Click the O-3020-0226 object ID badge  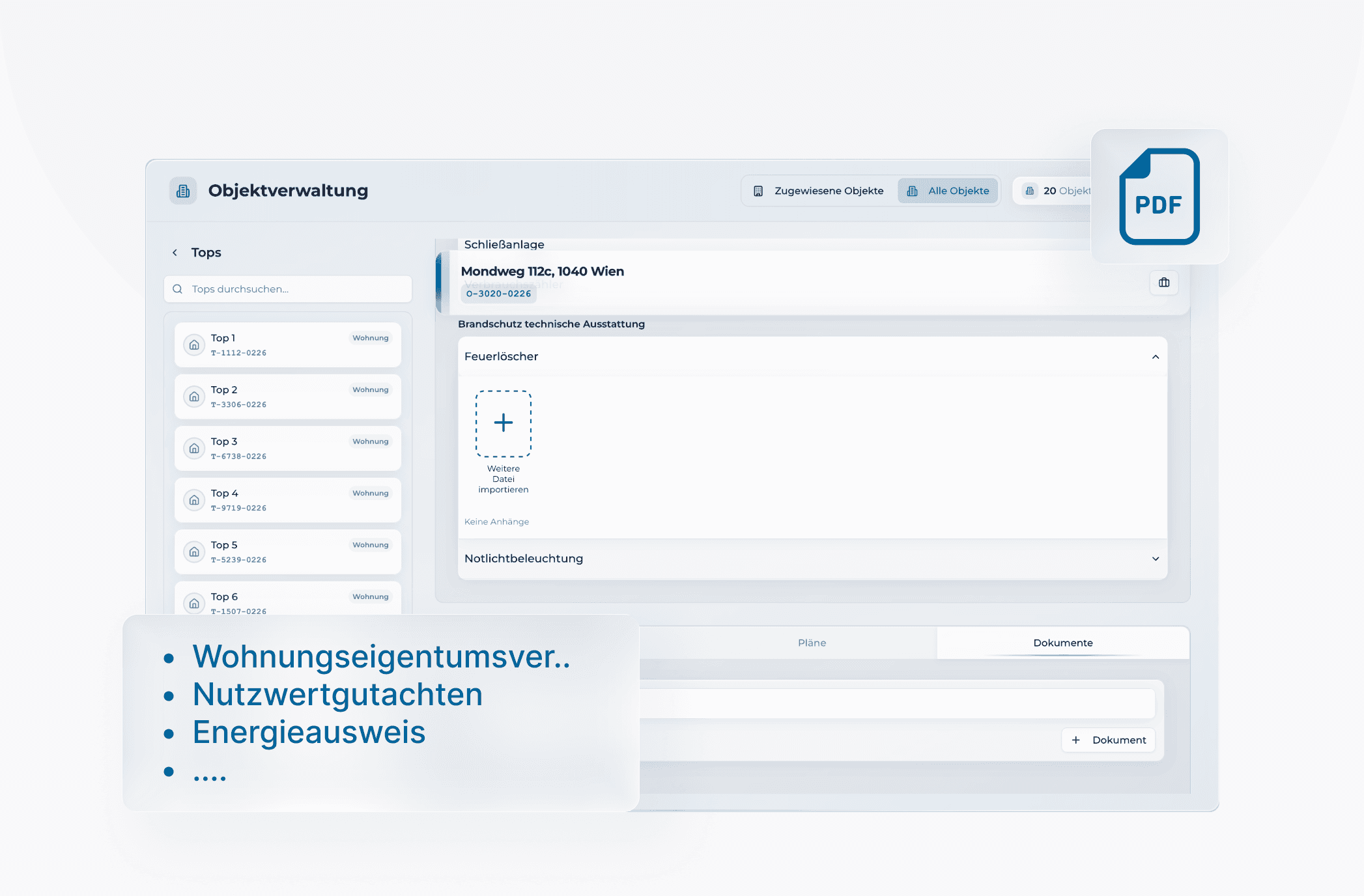coord(498,294)
